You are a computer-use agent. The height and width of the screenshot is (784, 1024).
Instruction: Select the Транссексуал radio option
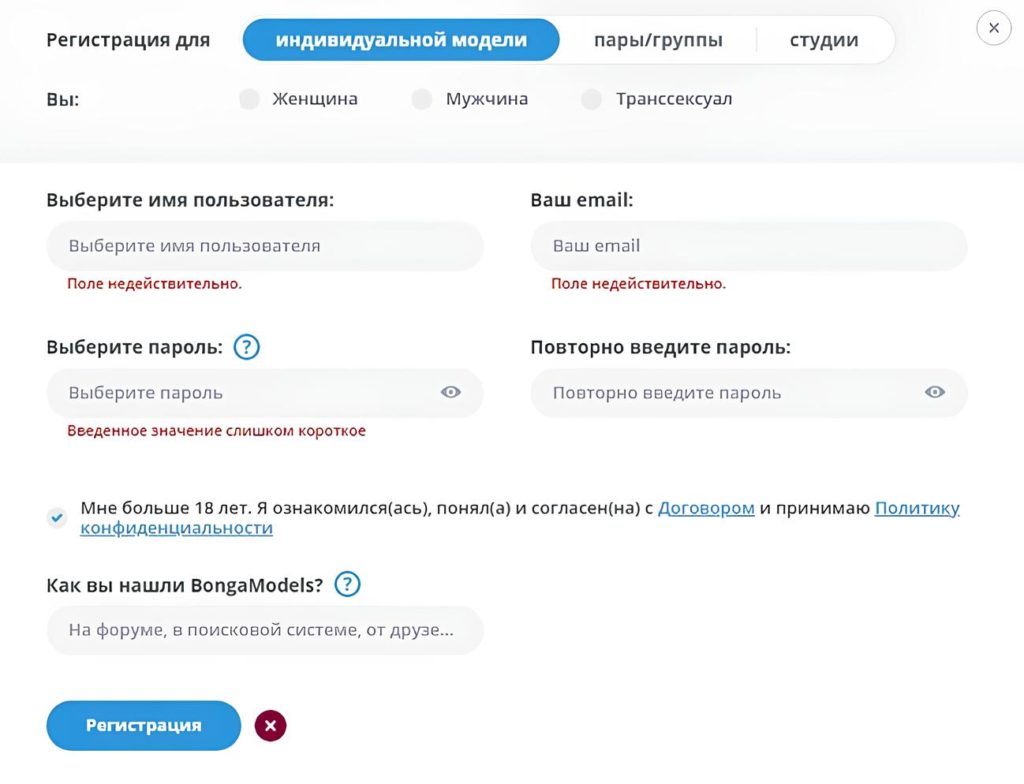coord(592,99)
